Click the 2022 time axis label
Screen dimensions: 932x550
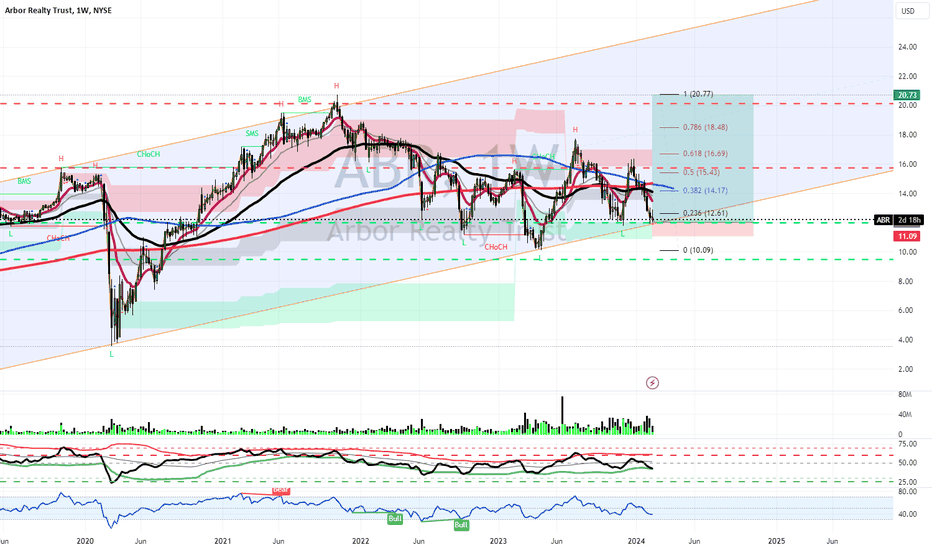[360, 542]
